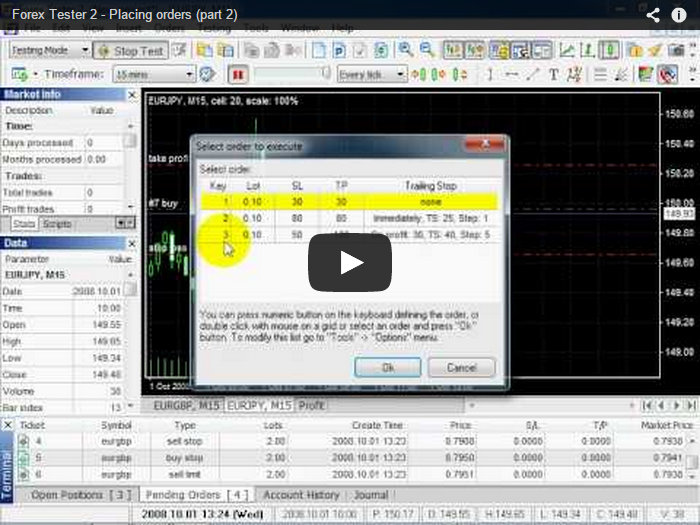Open the Testing Mode dropdown
The height and width of the screenshot is (525, 700).
(49, 50)
